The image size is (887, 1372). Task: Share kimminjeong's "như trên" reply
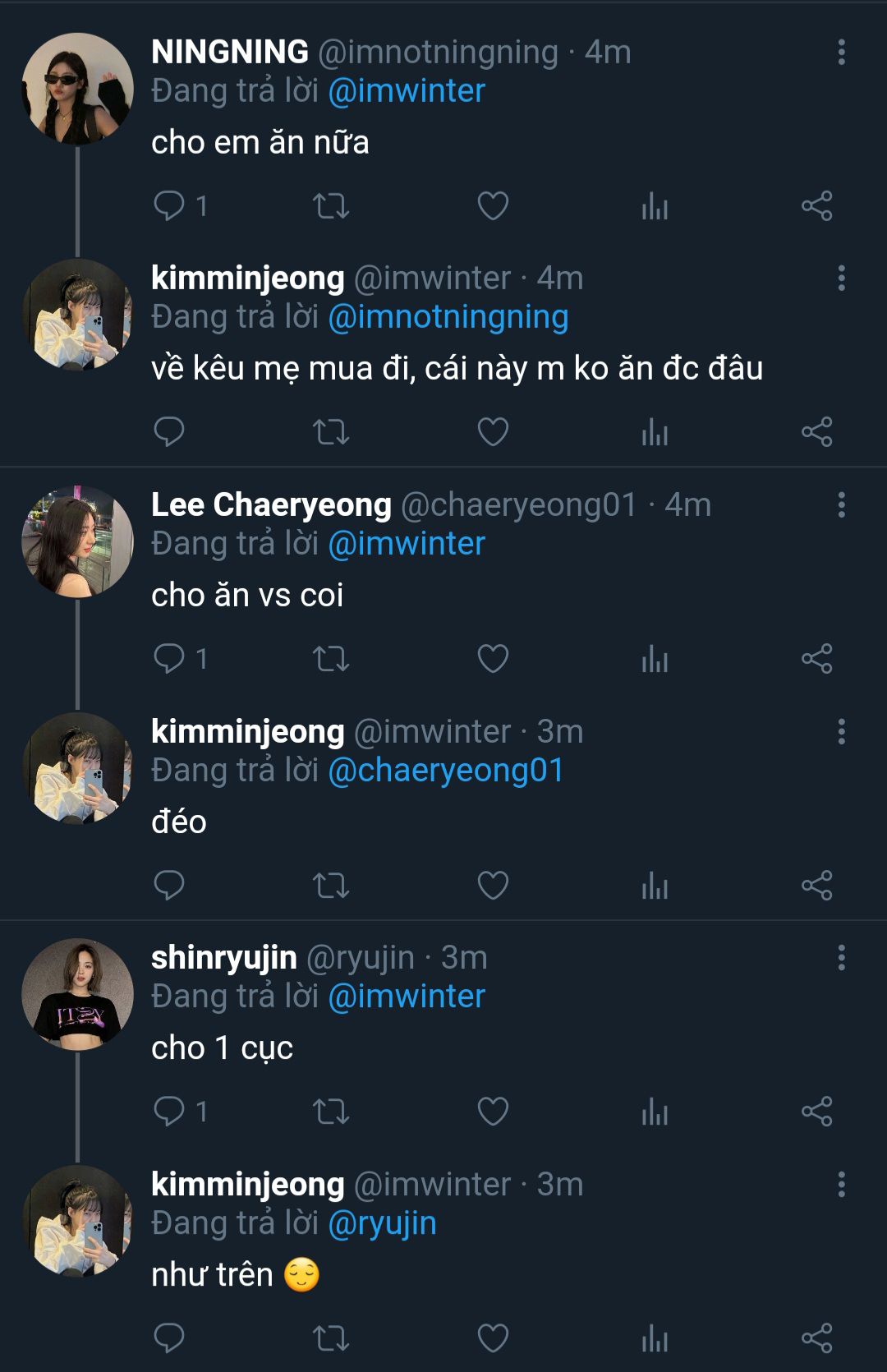tap(816, 1337)
